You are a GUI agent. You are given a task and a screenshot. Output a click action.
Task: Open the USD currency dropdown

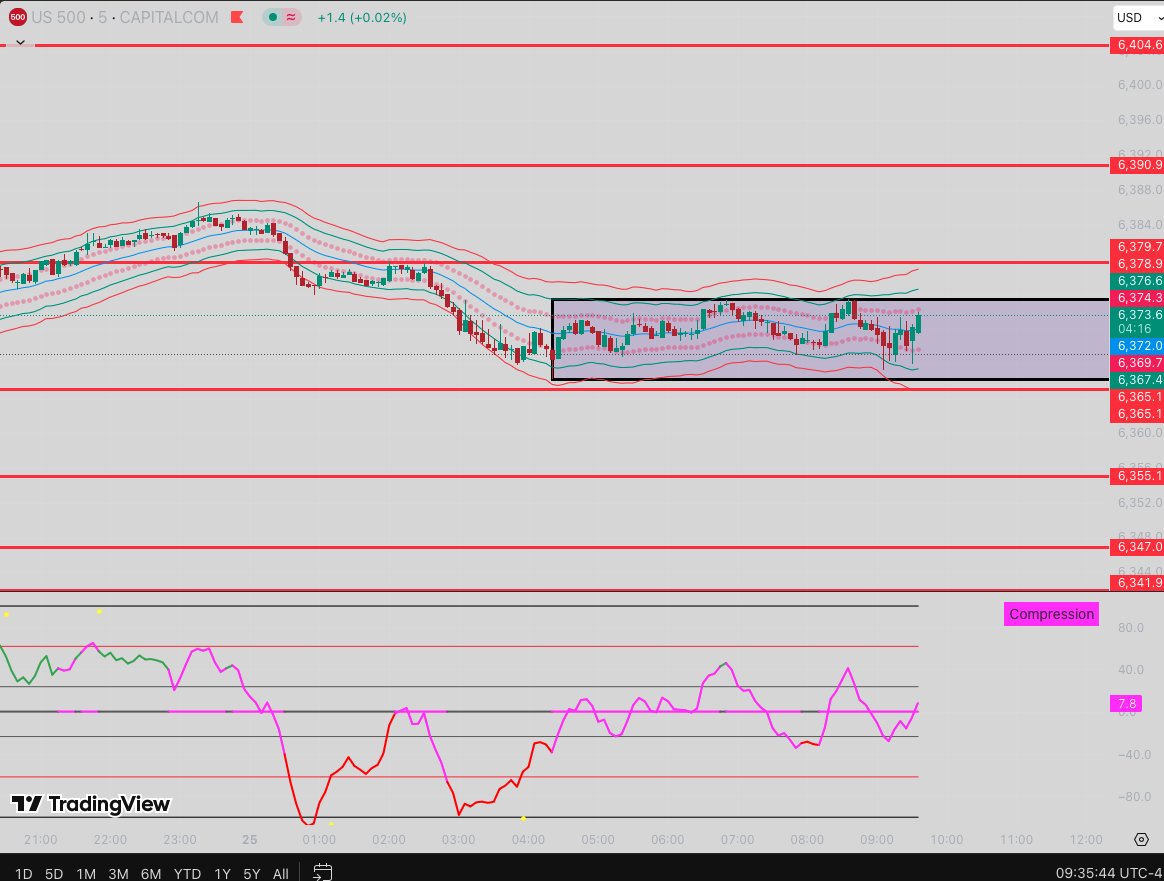[1138, 18]
